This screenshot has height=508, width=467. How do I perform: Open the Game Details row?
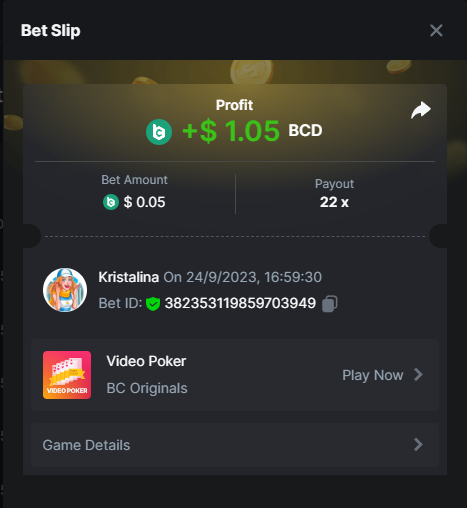235,445
